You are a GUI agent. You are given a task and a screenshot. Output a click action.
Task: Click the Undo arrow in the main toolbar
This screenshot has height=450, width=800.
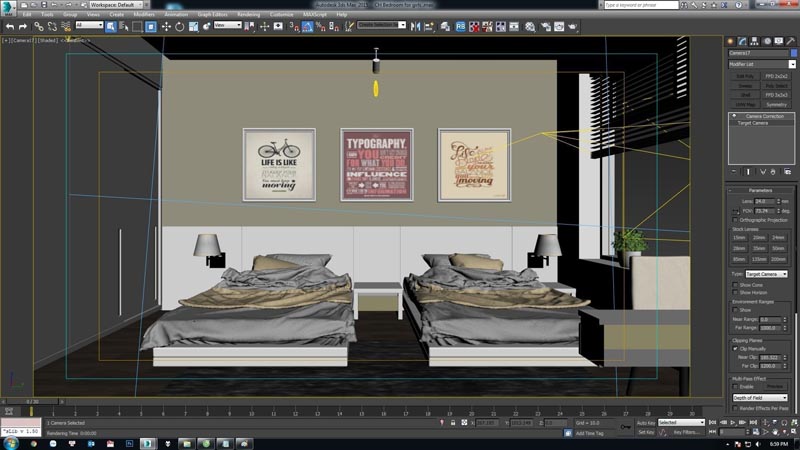9,26
